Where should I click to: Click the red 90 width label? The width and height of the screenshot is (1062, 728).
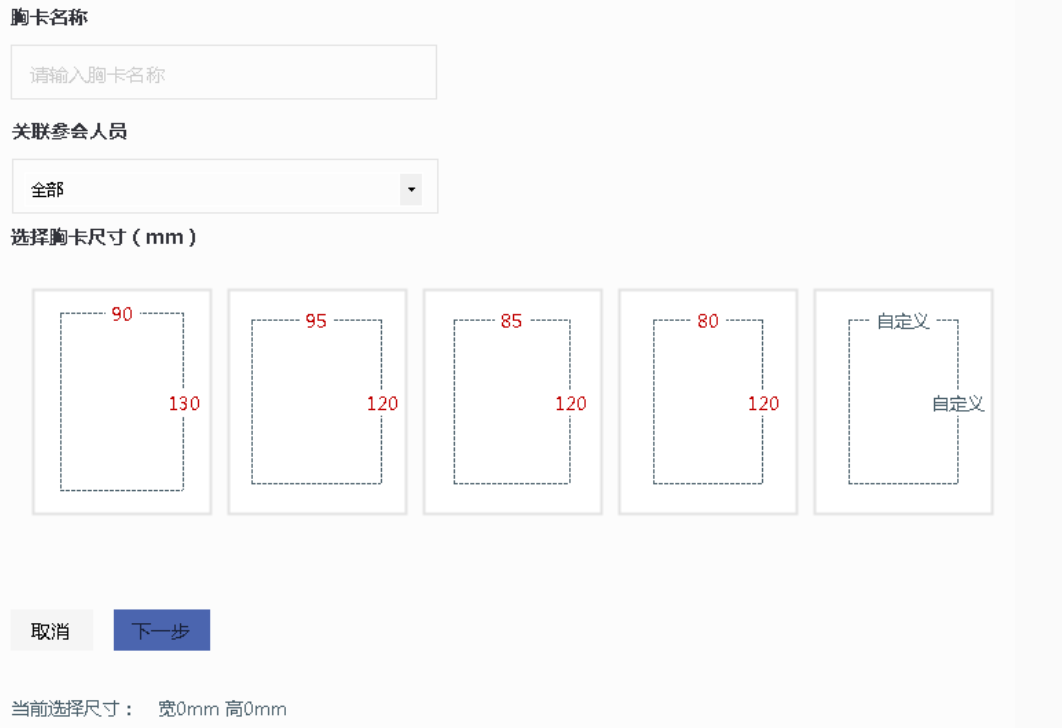point(122,315)
